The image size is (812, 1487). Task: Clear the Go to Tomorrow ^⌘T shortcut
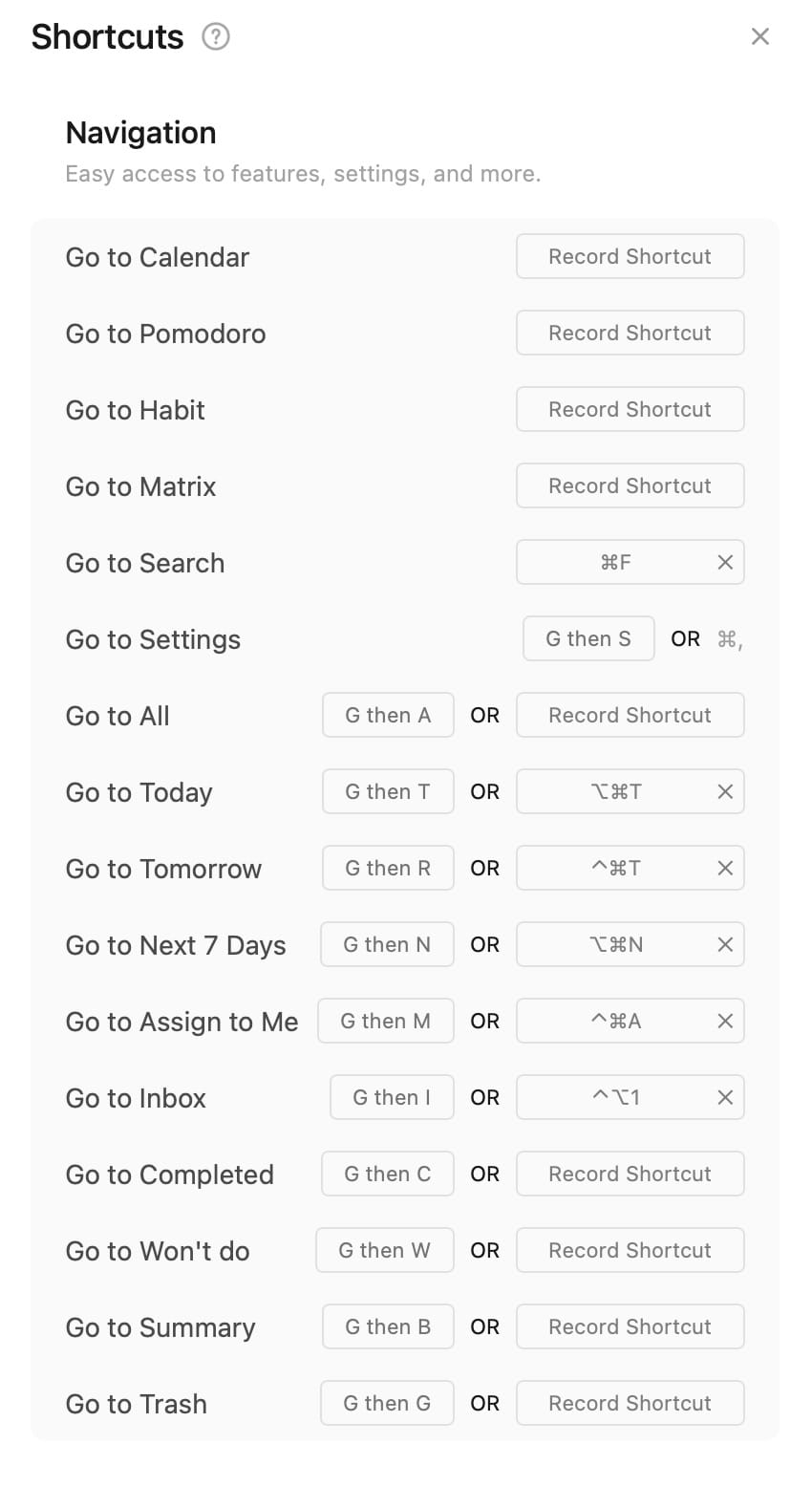[725, 869]
